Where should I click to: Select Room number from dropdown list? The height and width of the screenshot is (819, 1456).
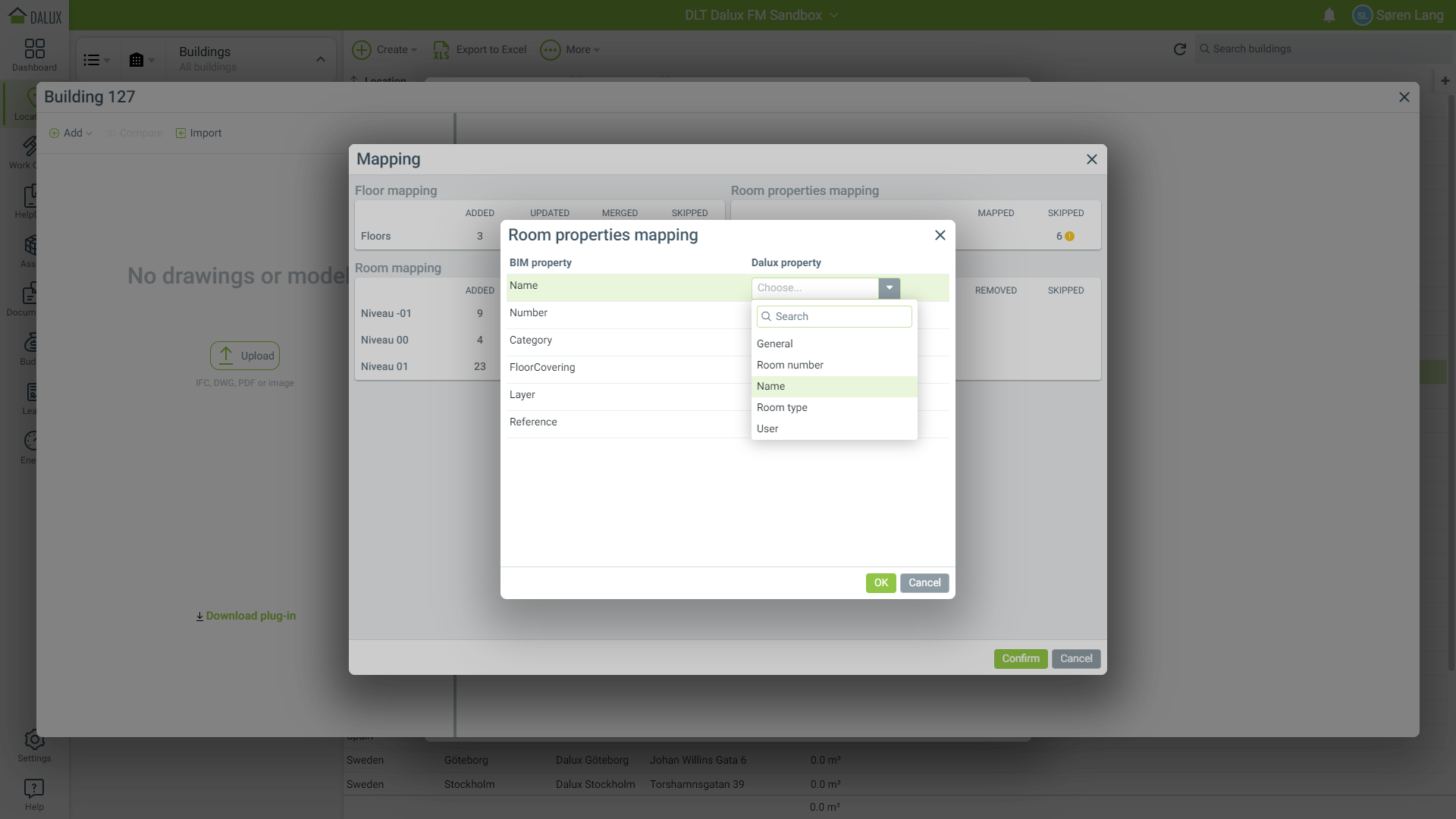pos(789,365)
